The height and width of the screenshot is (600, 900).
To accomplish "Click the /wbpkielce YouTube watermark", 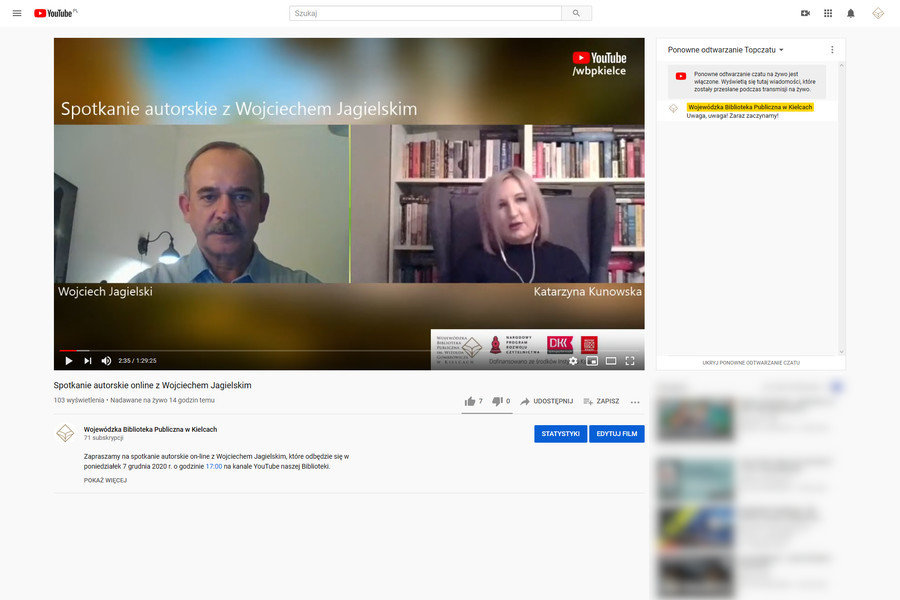I will (599, 64).
